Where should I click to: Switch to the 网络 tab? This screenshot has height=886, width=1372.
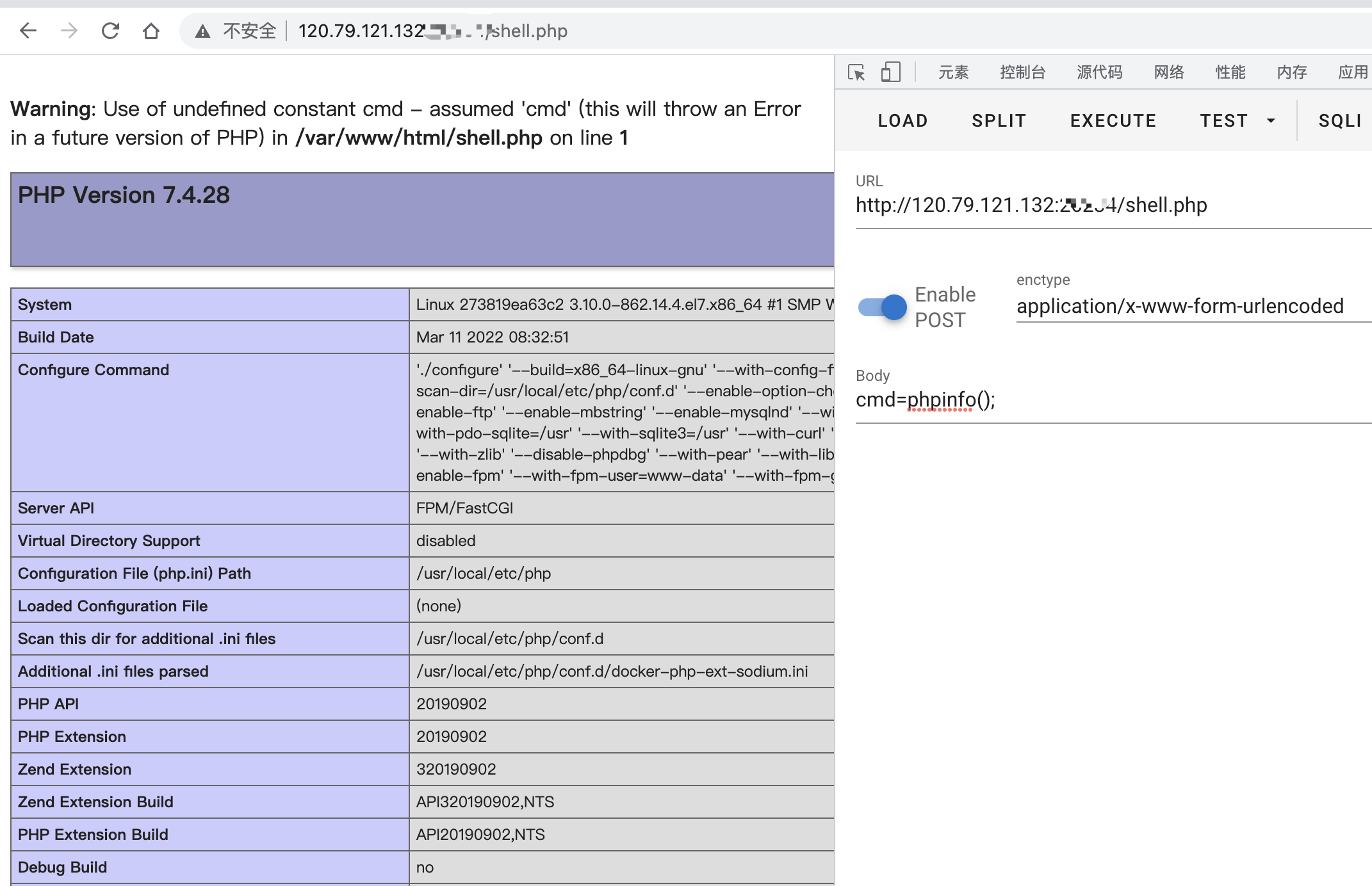1169,72
